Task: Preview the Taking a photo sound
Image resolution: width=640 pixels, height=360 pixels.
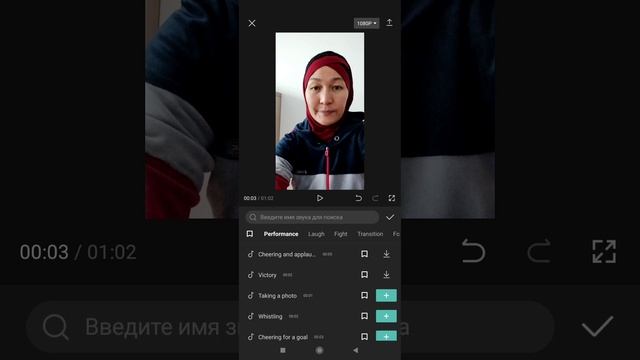Action: 278,296
